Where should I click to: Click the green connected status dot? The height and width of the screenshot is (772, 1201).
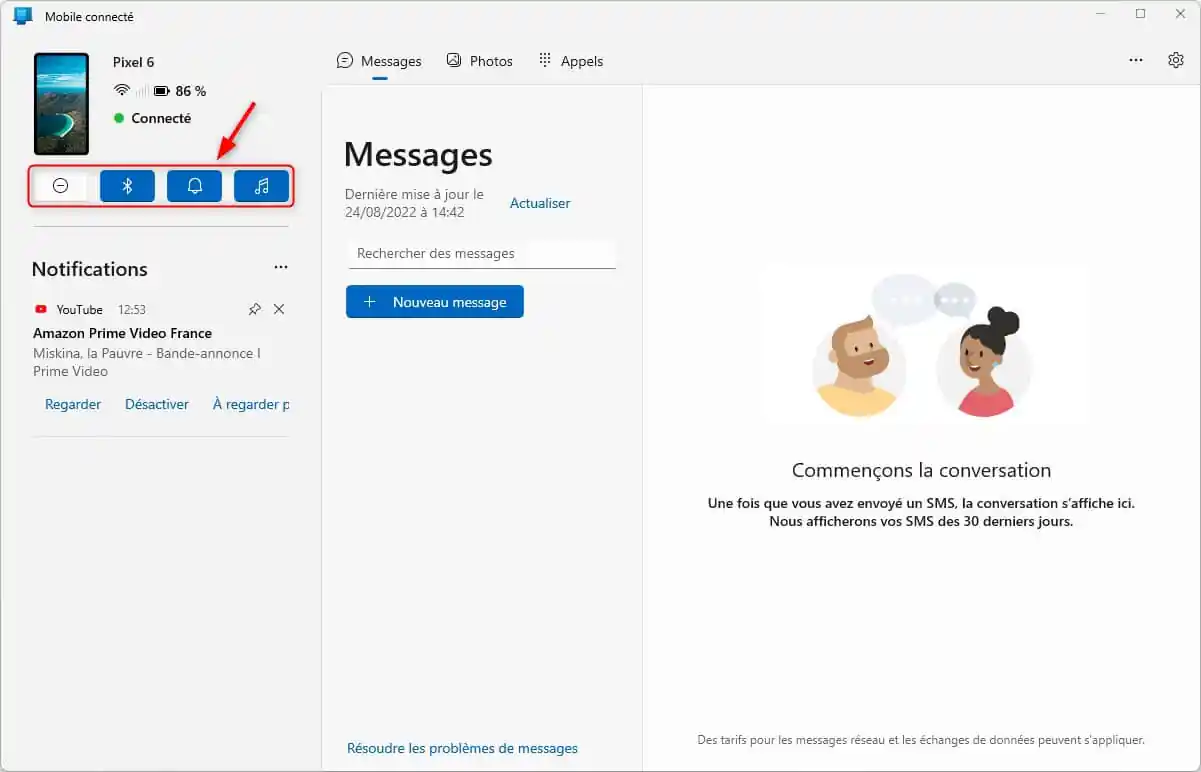tap(119, 118)
